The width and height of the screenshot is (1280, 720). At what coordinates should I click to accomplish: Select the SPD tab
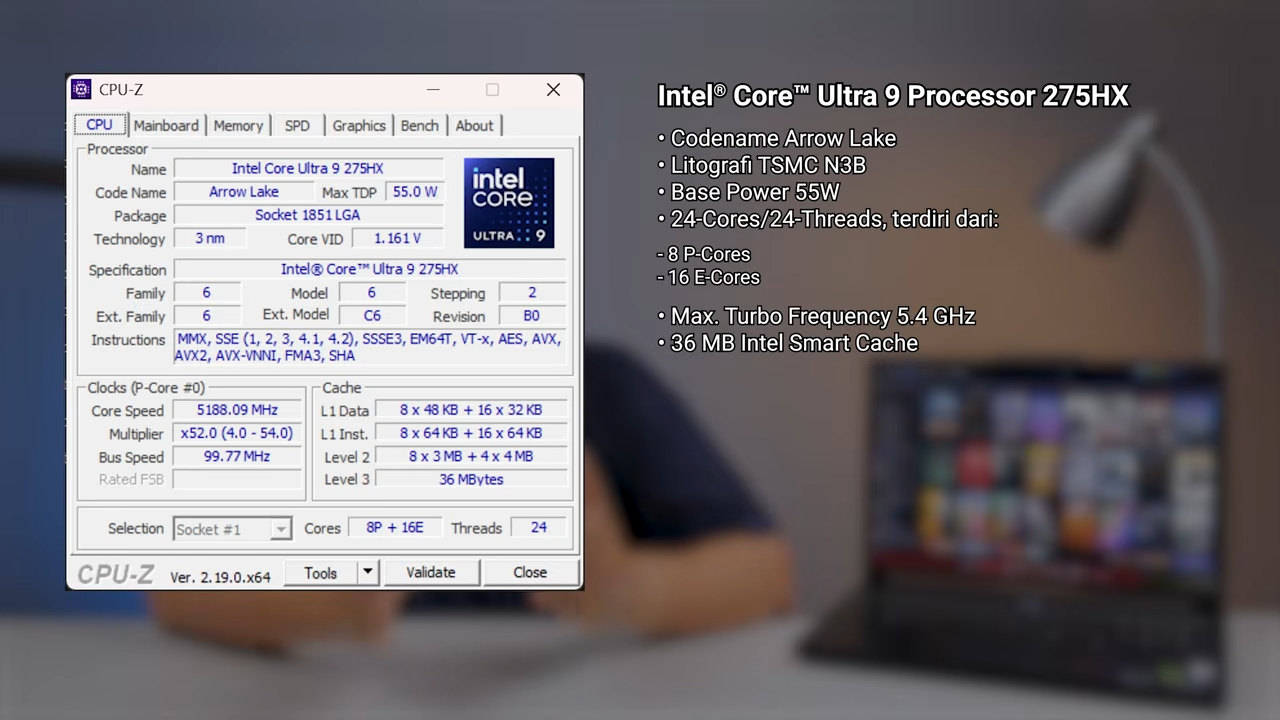pos(297,125)
